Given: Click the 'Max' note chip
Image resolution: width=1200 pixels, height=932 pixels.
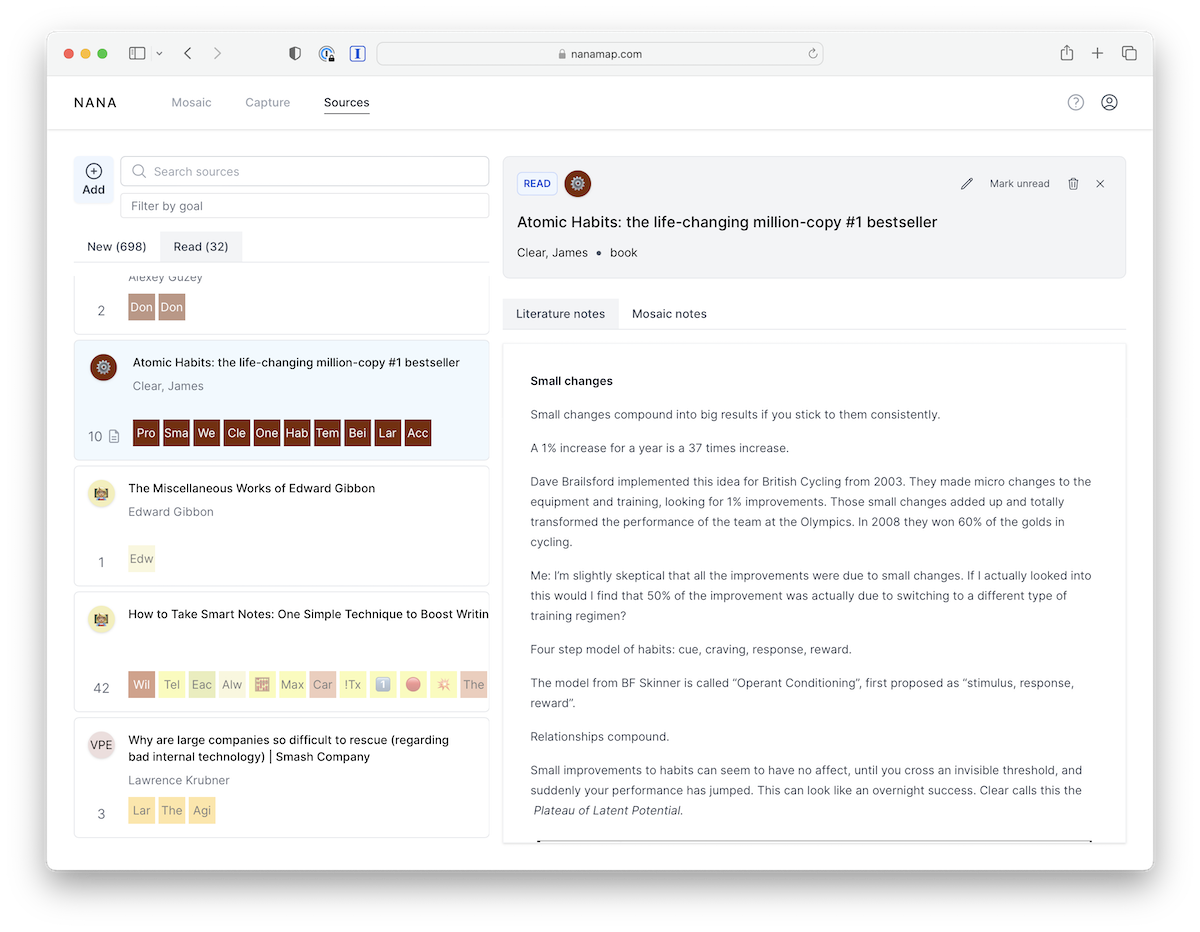Looking at the screenshot, I should 293,685.
